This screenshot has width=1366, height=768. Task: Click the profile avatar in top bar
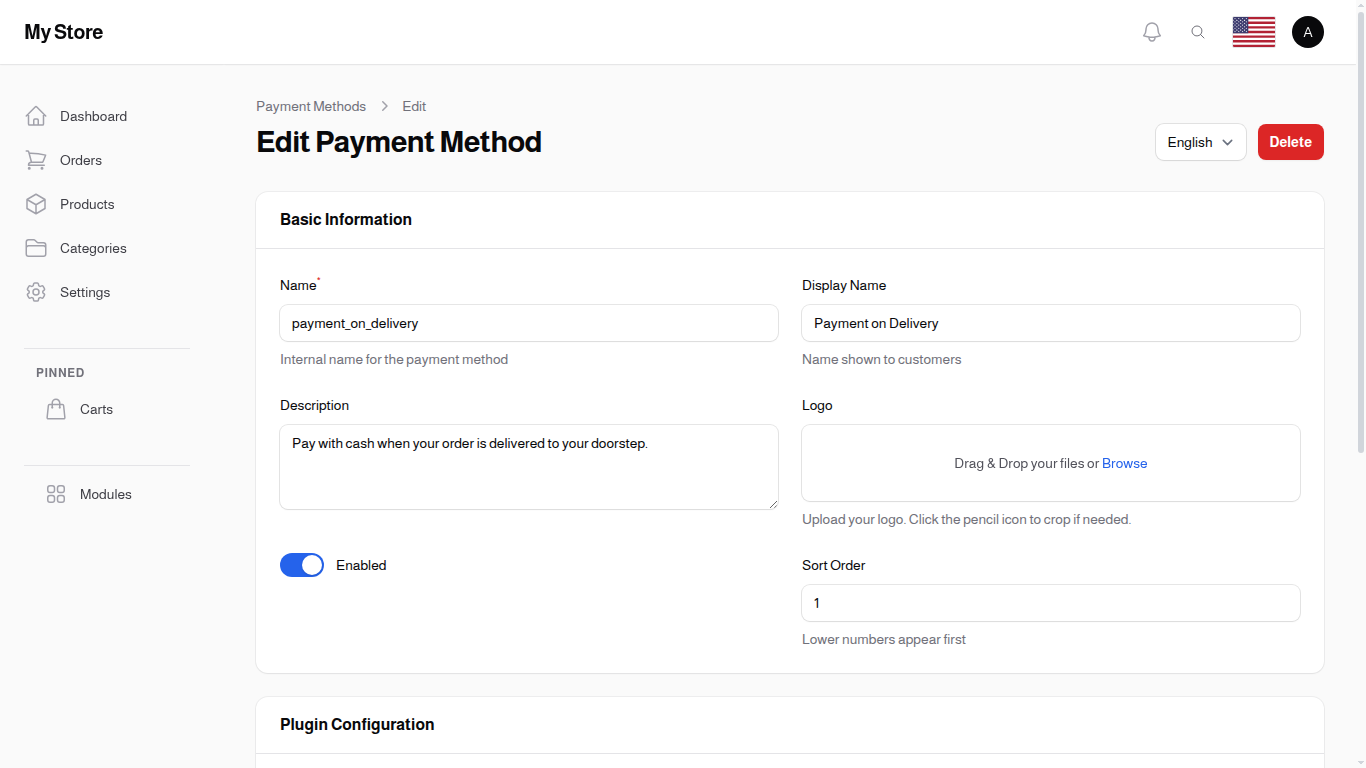point(1308,31)
